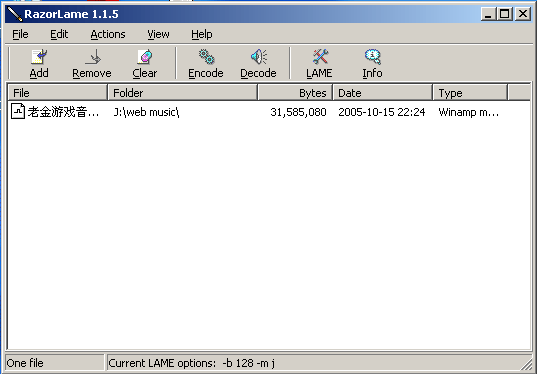This screenshot has height=374, width=537.
Task: Open the Actions menu
Action: [x=108, y=34]
